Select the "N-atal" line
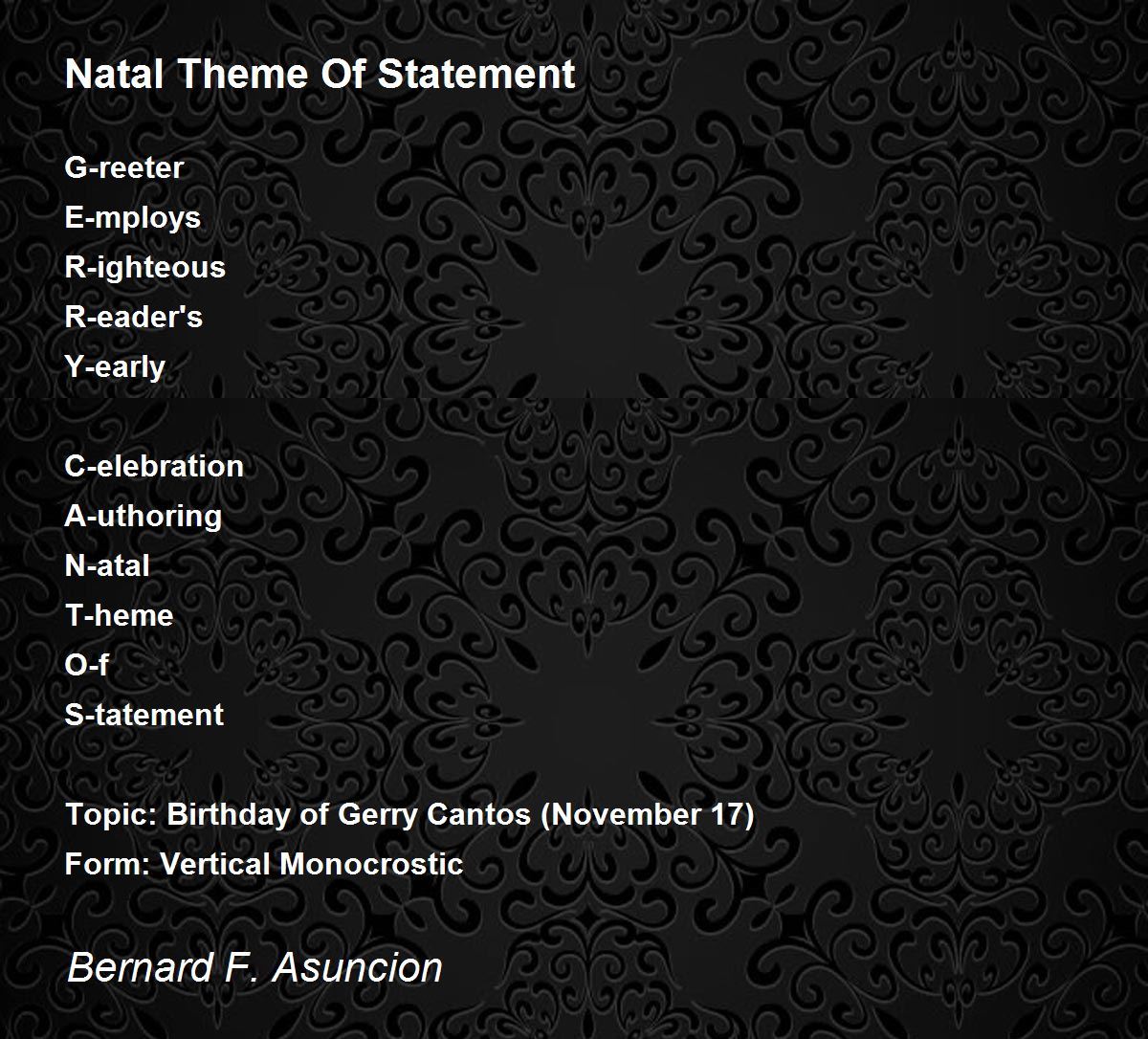The height and width of the screenshot is (1039, 1148). (107, 565)
